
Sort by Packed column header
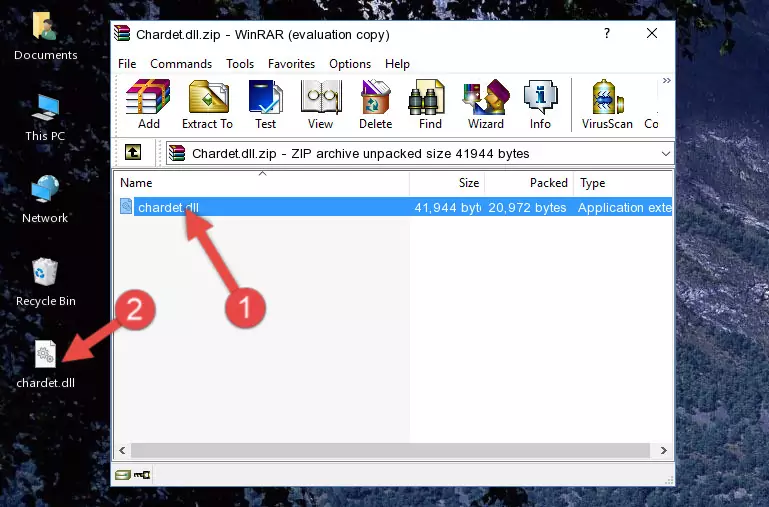pyautogui.click(x=529, y=183)
